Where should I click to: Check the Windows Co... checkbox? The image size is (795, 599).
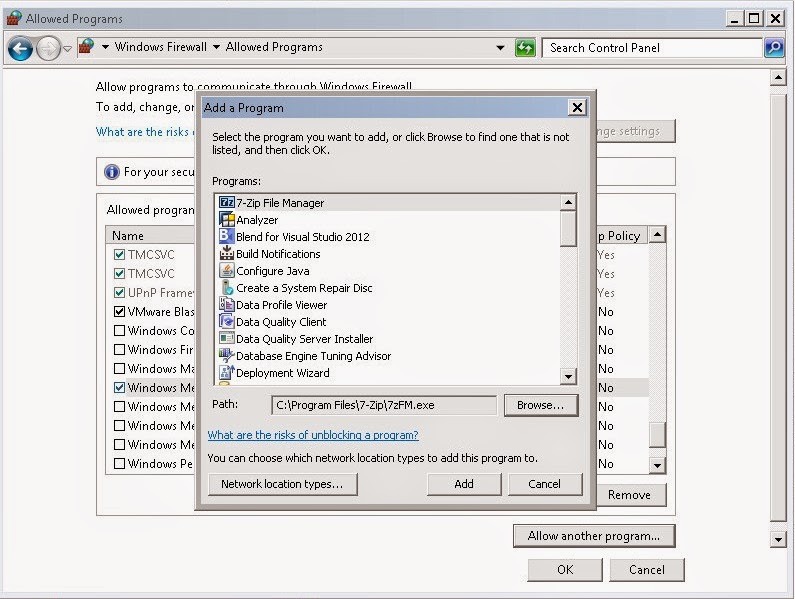120,331
